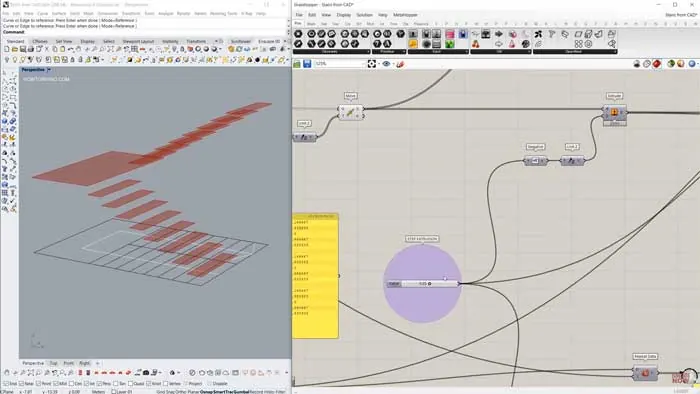Click Save icon in Rhino standard toolbar
Screen dimensions: 700x394
pyautogui.click(x=22, y=49)
